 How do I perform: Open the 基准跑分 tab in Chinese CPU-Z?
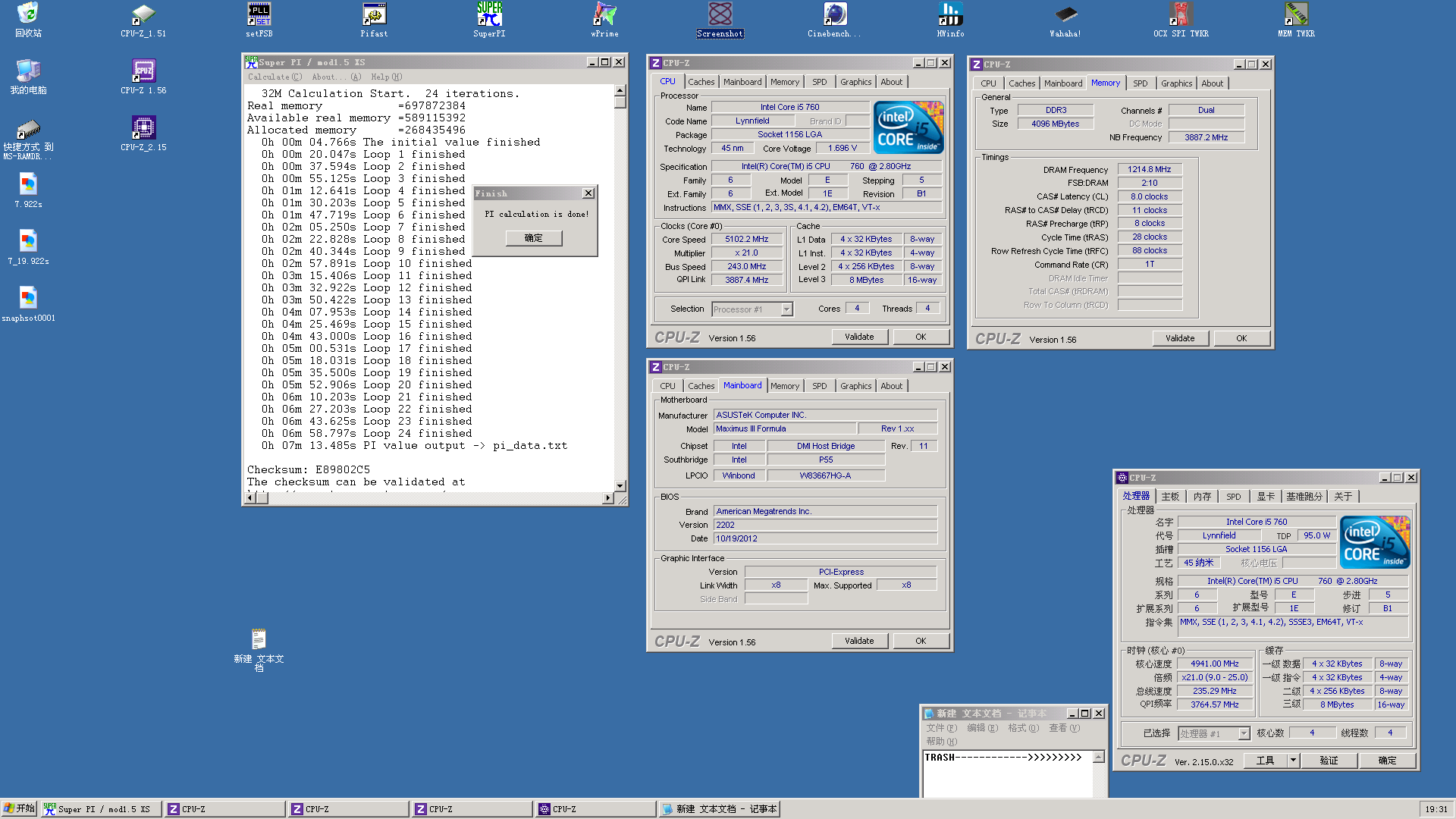[1304, 497]
